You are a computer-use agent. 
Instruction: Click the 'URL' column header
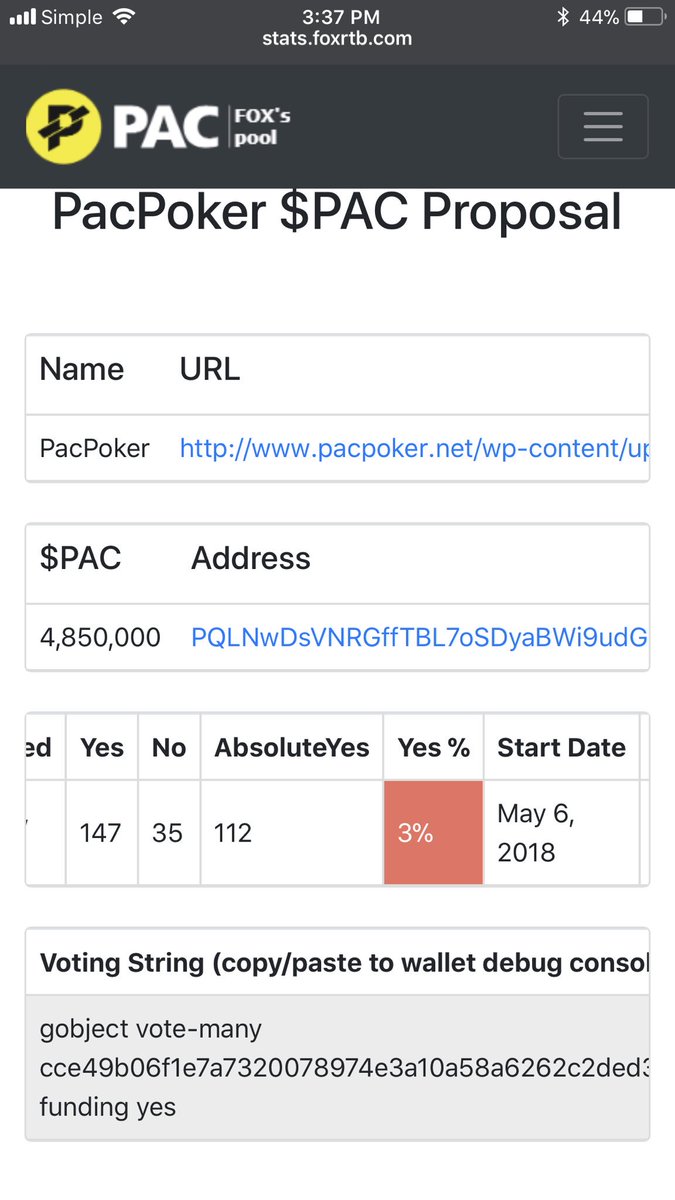210,369
